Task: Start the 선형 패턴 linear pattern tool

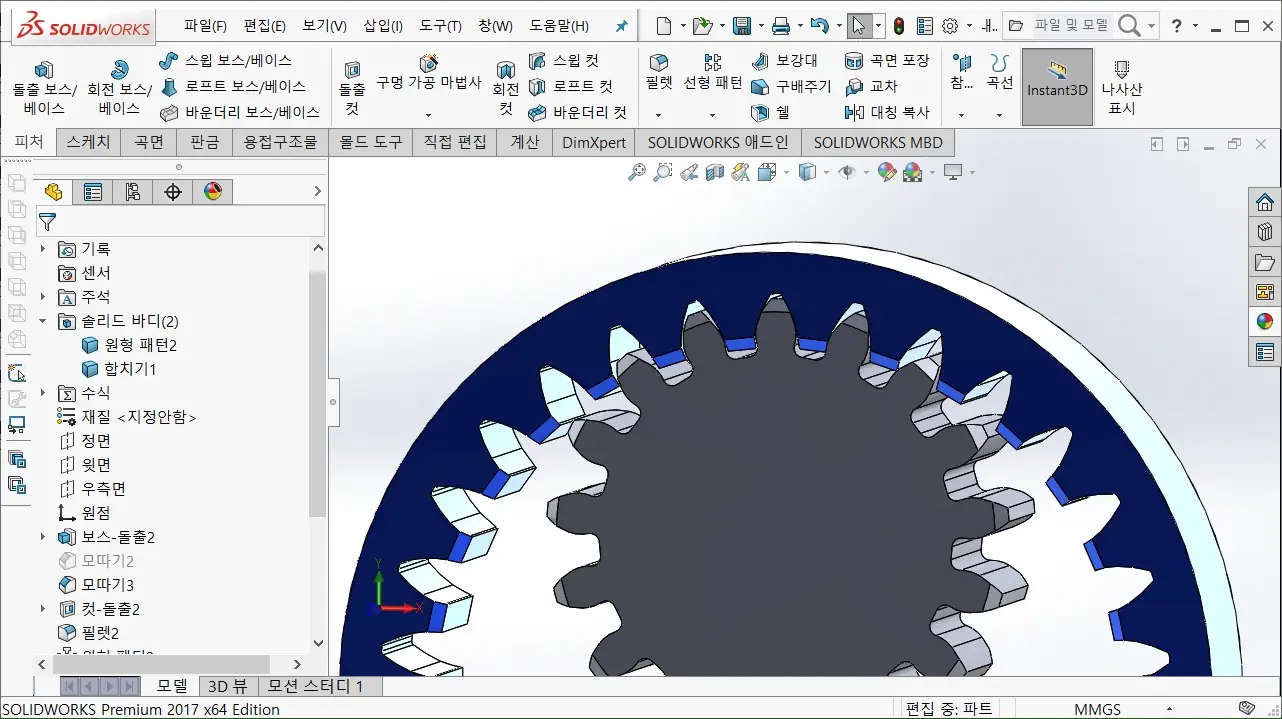Action: tap(712, 74)
